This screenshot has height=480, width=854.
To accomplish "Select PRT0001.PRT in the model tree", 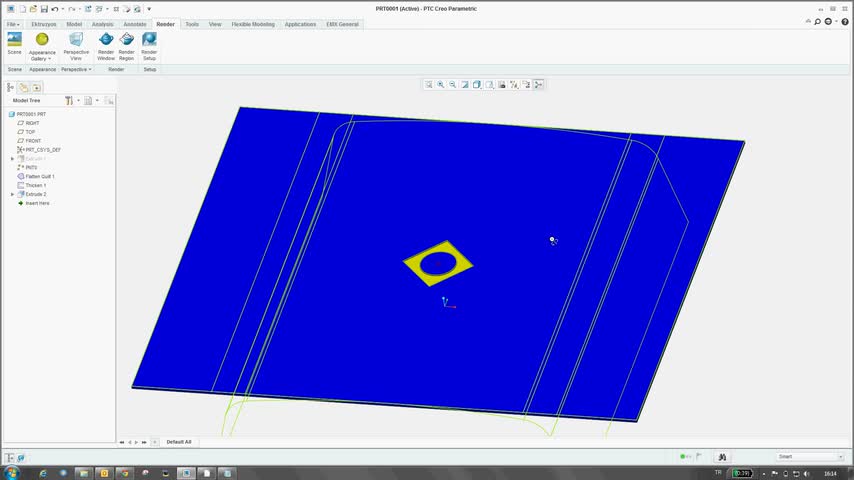I will pyautogui.click(x=27, y=114).
